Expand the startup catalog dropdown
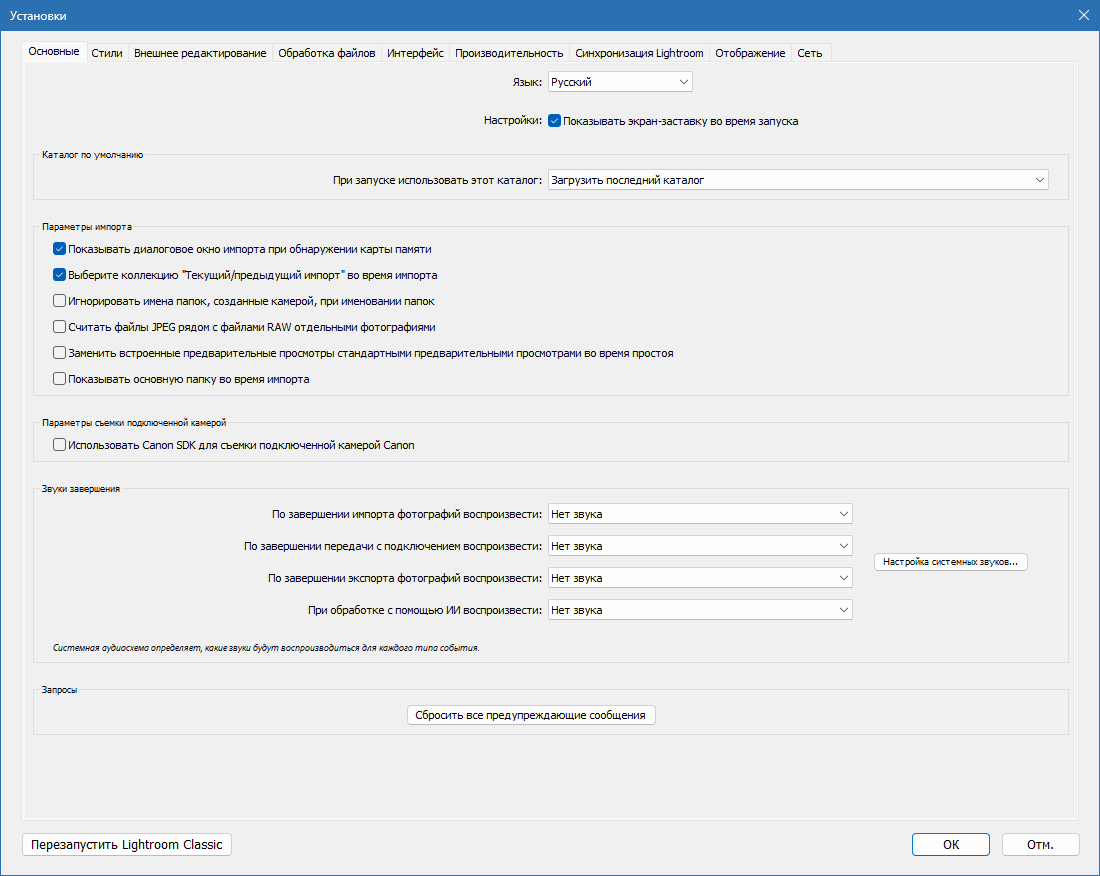 pos(798,180)
